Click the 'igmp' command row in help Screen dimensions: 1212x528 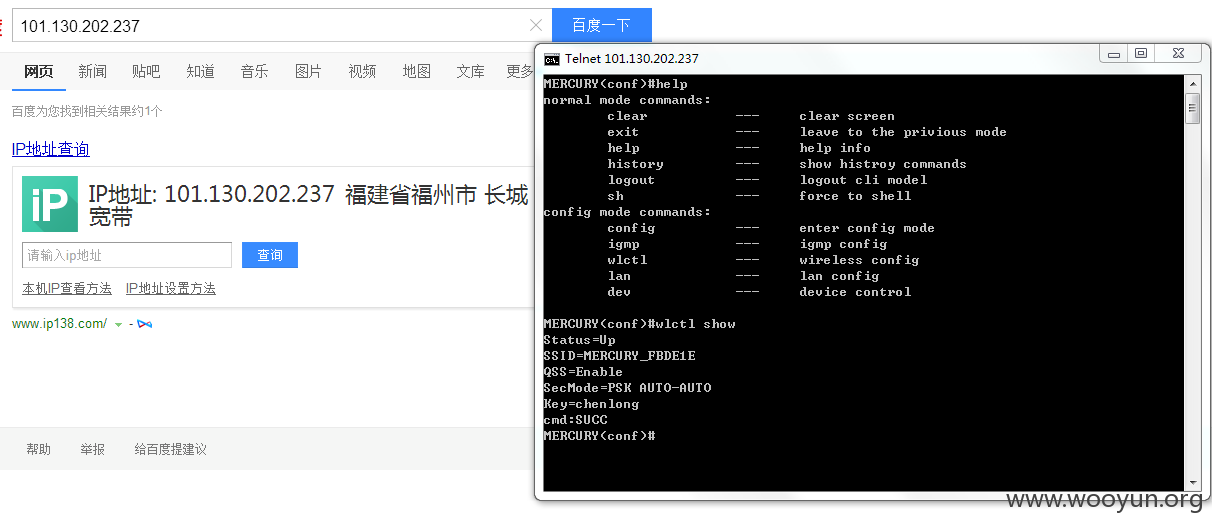[x=747, y=244]
